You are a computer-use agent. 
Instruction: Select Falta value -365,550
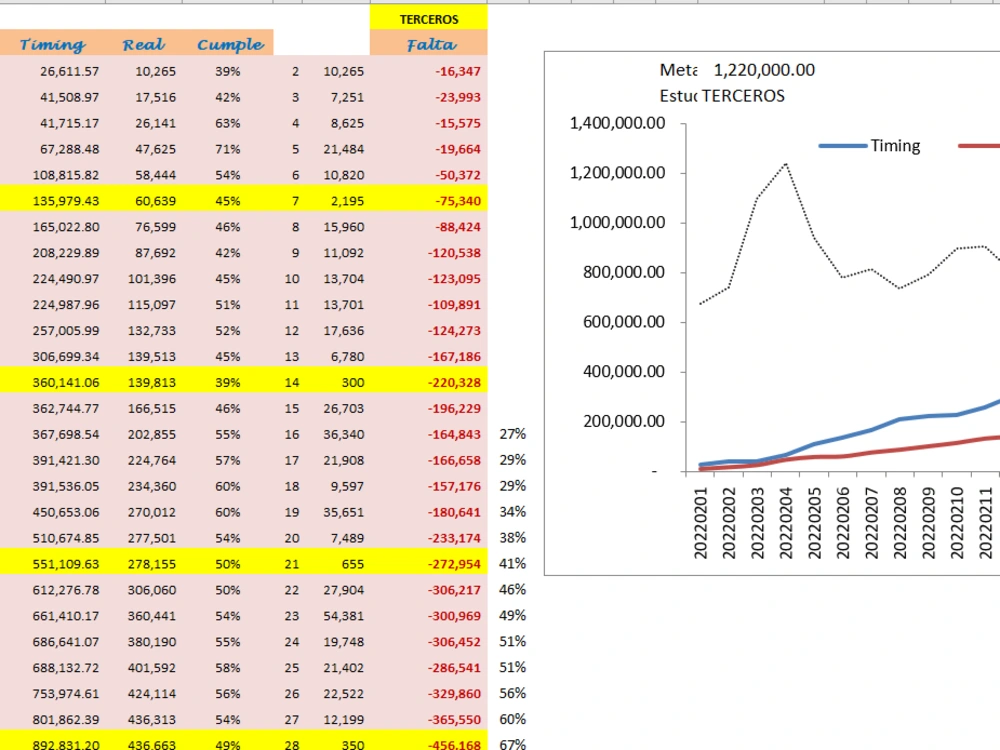(454, 720)
